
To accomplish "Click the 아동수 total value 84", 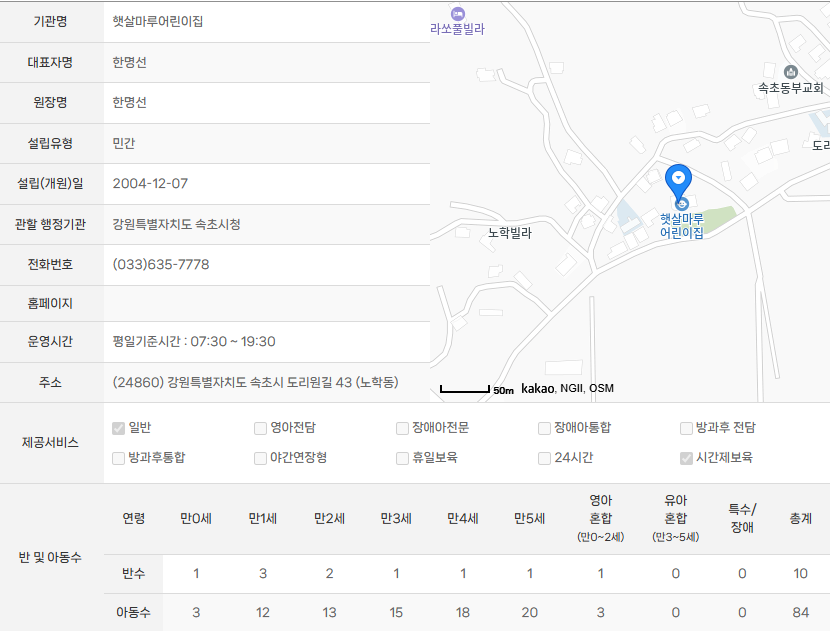I will coord(800,612).
